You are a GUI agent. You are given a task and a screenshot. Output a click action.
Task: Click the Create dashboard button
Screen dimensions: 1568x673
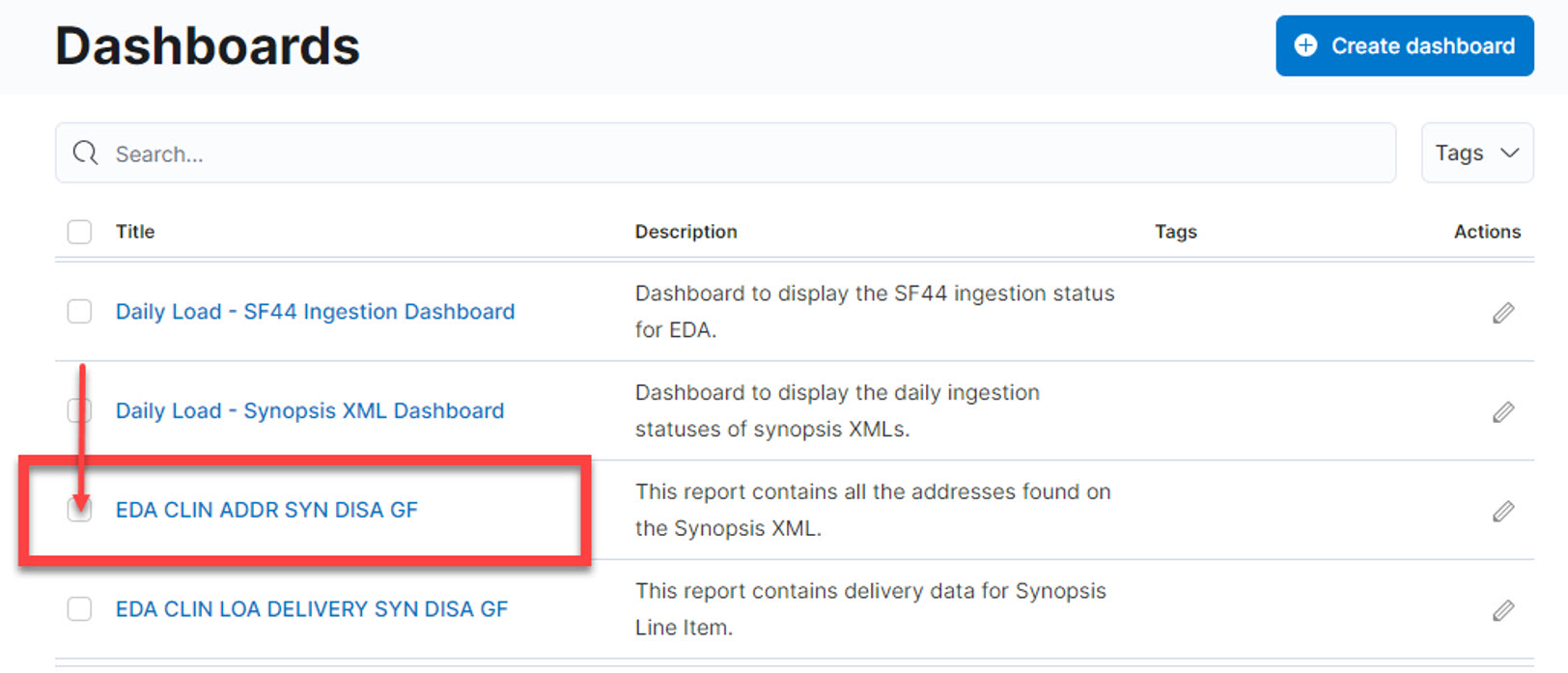(x=1405, y=45)
